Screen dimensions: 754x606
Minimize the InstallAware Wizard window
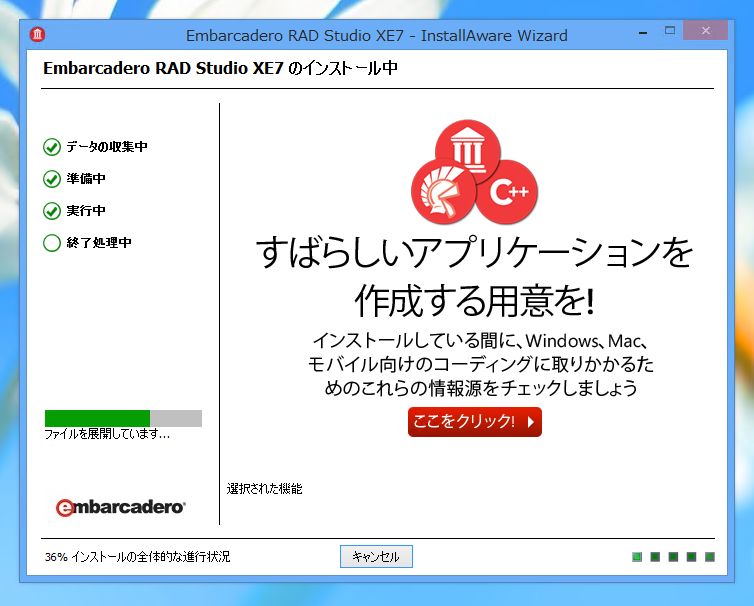click(643, 33)
